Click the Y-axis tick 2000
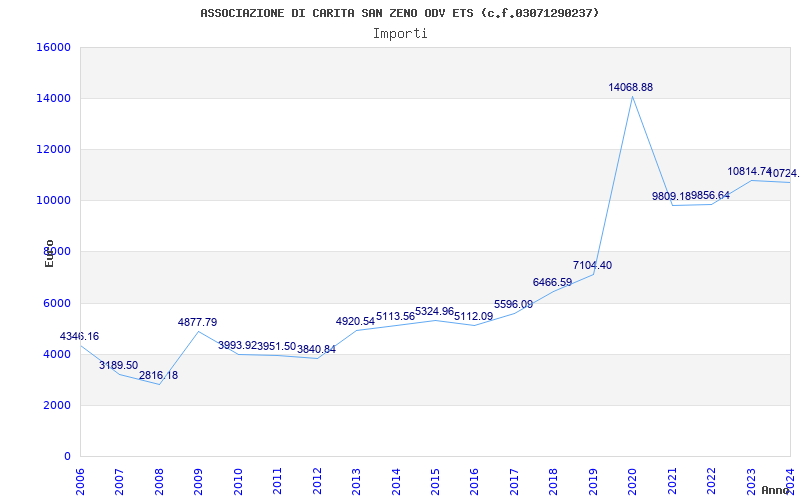Viewport: 800px width, 500px height. click(57, 405)
